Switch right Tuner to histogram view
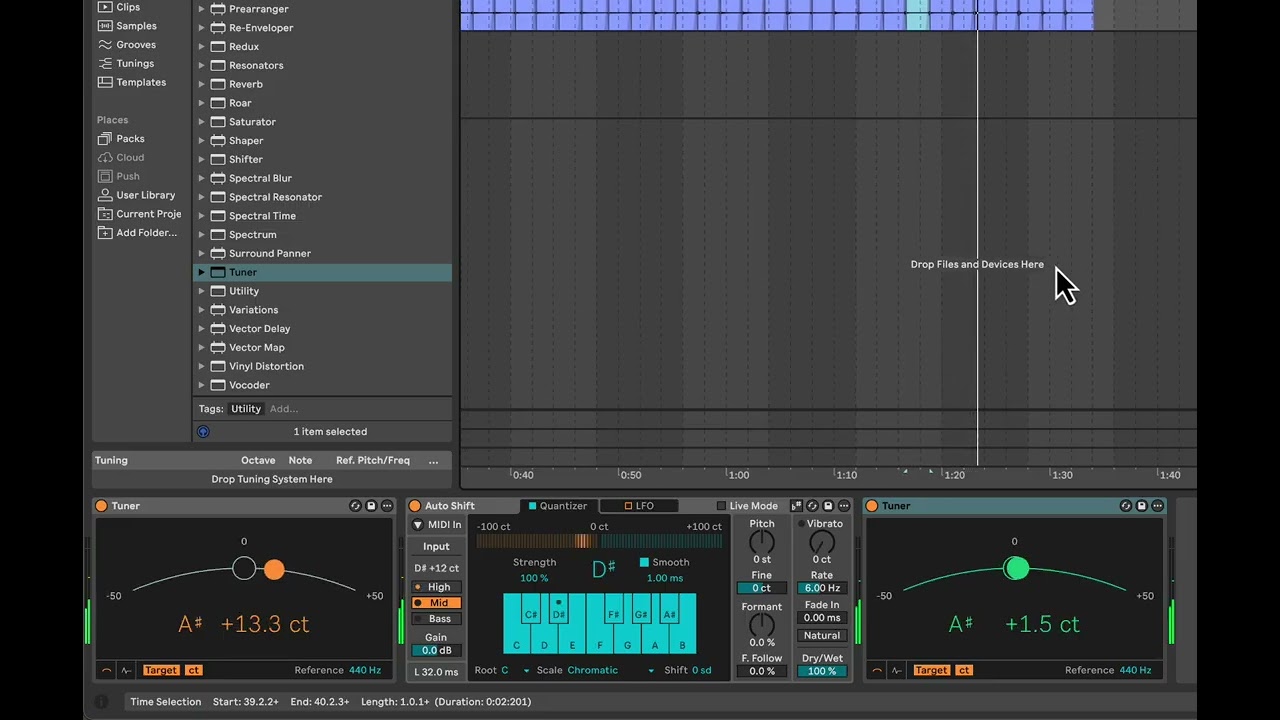Screen dimensions: 1280x720 coord(896,670)
